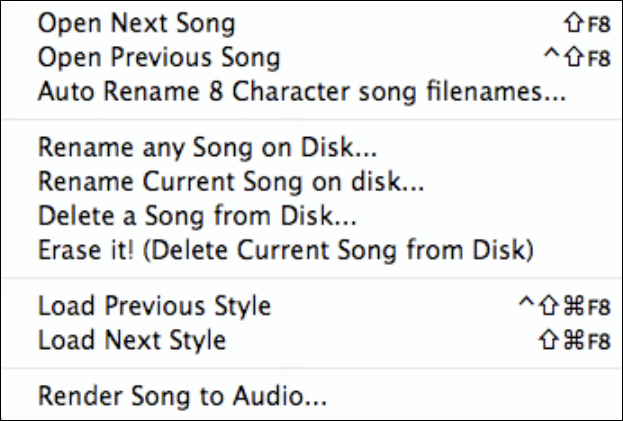This screenshot has width=623, height=421.
Task: Open Auto Rename 8 Character song filenames
Action: [x=300, y=94]
